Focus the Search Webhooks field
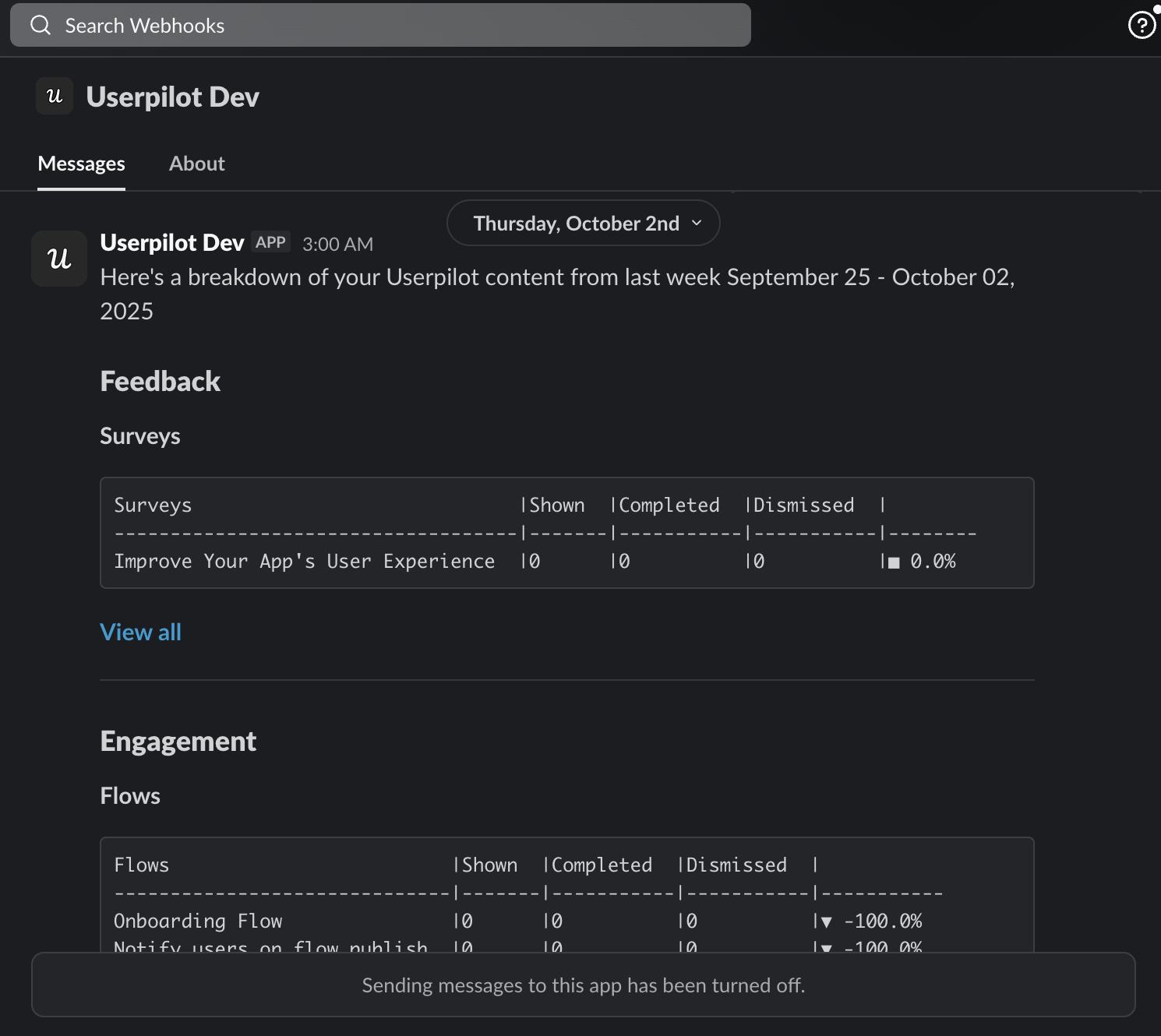The width and height of the screenshot is (1161, 1036). 380,26
